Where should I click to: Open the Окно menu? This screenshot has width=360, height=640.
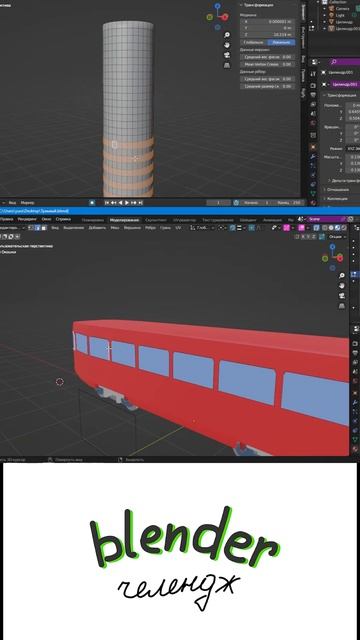46,219
